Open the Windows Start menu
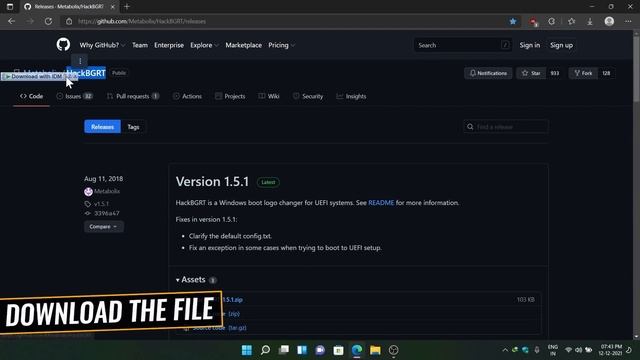 (x=247, y=350)
